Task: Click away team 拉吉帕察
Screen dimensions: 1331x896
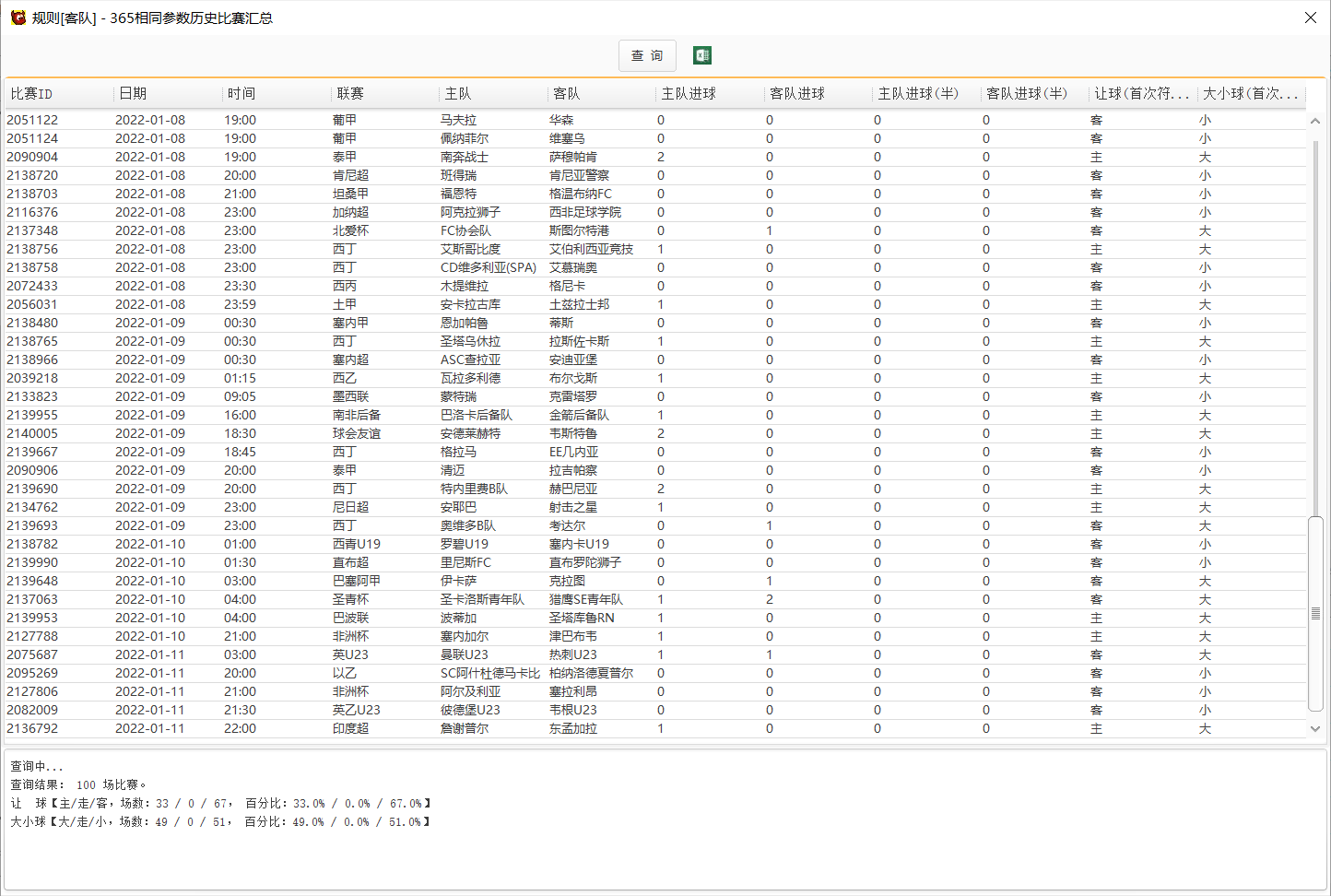Action: tap(573, 470)
